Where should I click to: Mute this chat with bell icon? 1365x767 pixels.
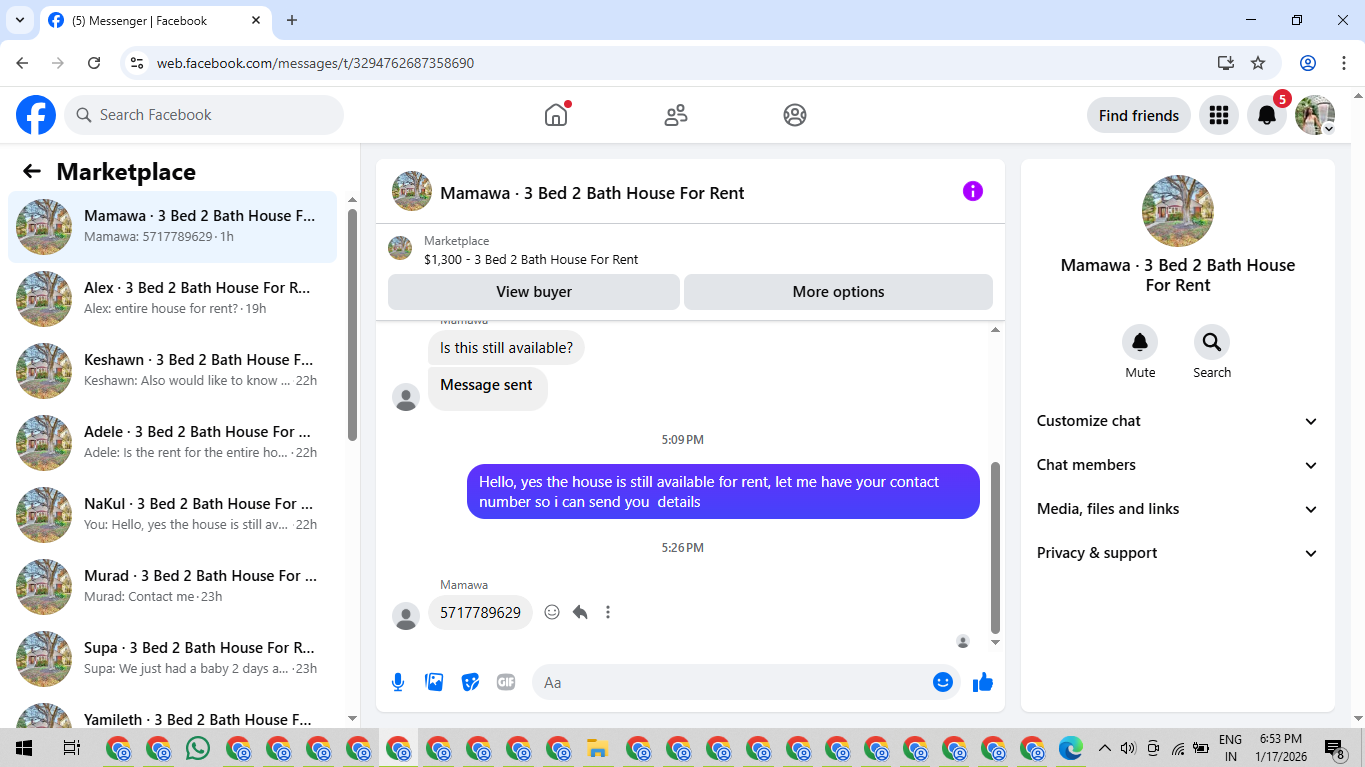[1140, 343]
